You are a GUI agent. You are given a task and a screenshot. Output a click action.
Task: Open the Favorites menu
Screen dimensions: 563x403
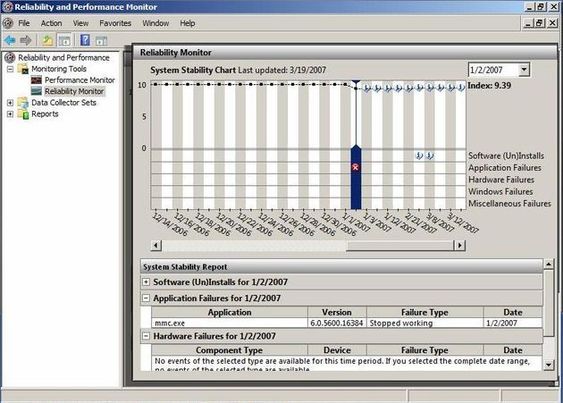(115, 23)
